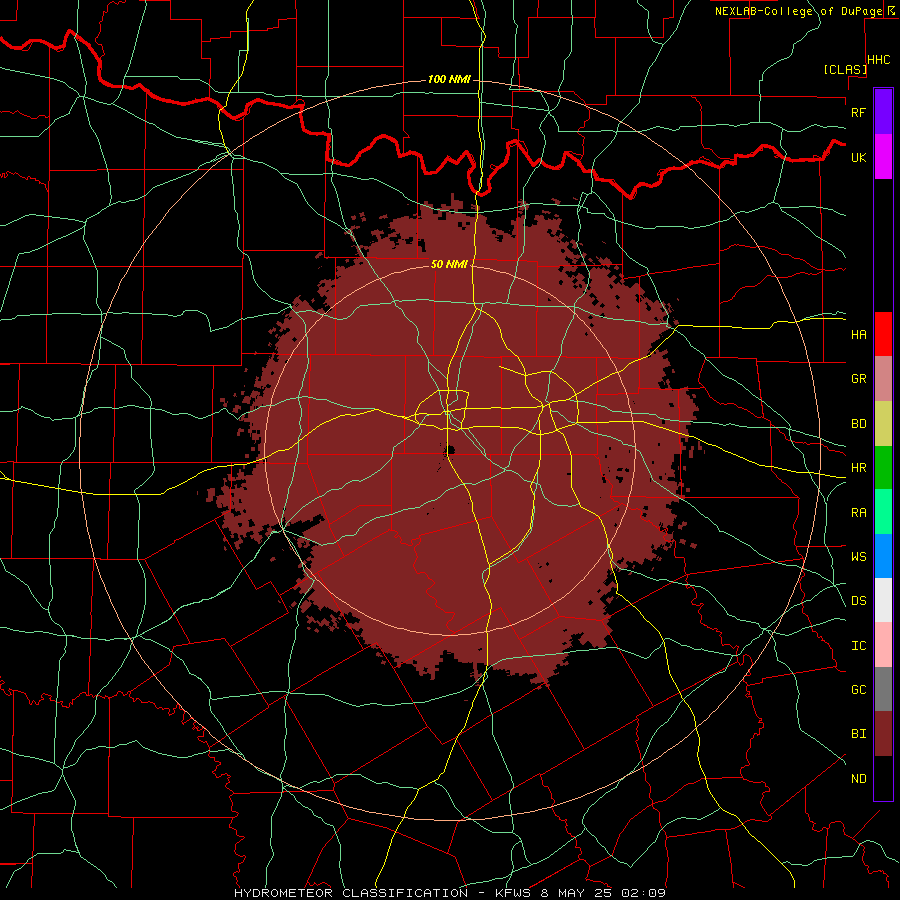
Task: Click the "50 NMI" range ring label
Action: tap(449, 264)
